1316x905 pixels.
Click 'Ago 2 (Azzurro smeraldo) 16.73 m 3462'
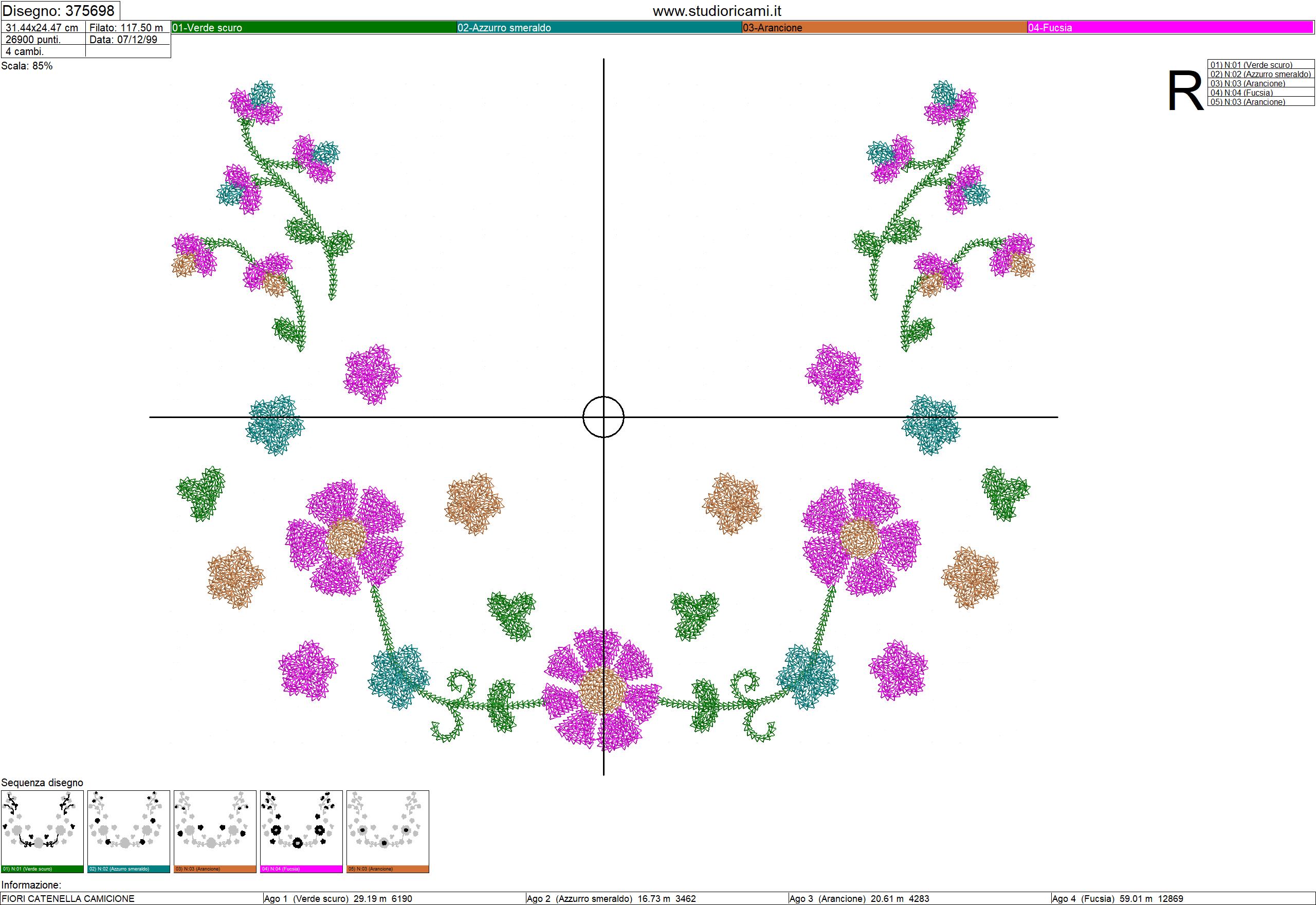coord(611,898)
